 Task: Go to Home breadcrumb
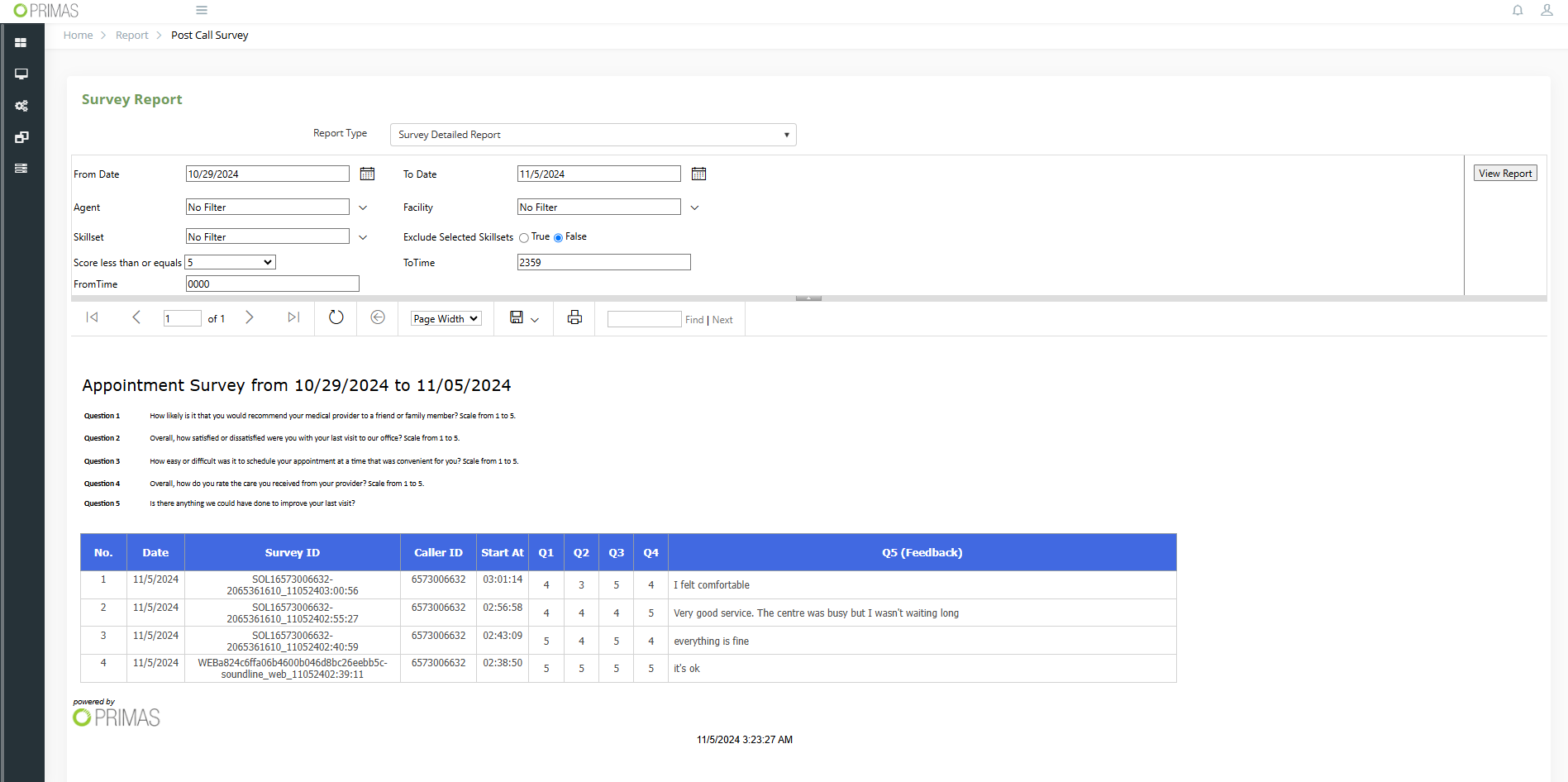(78, 36)
